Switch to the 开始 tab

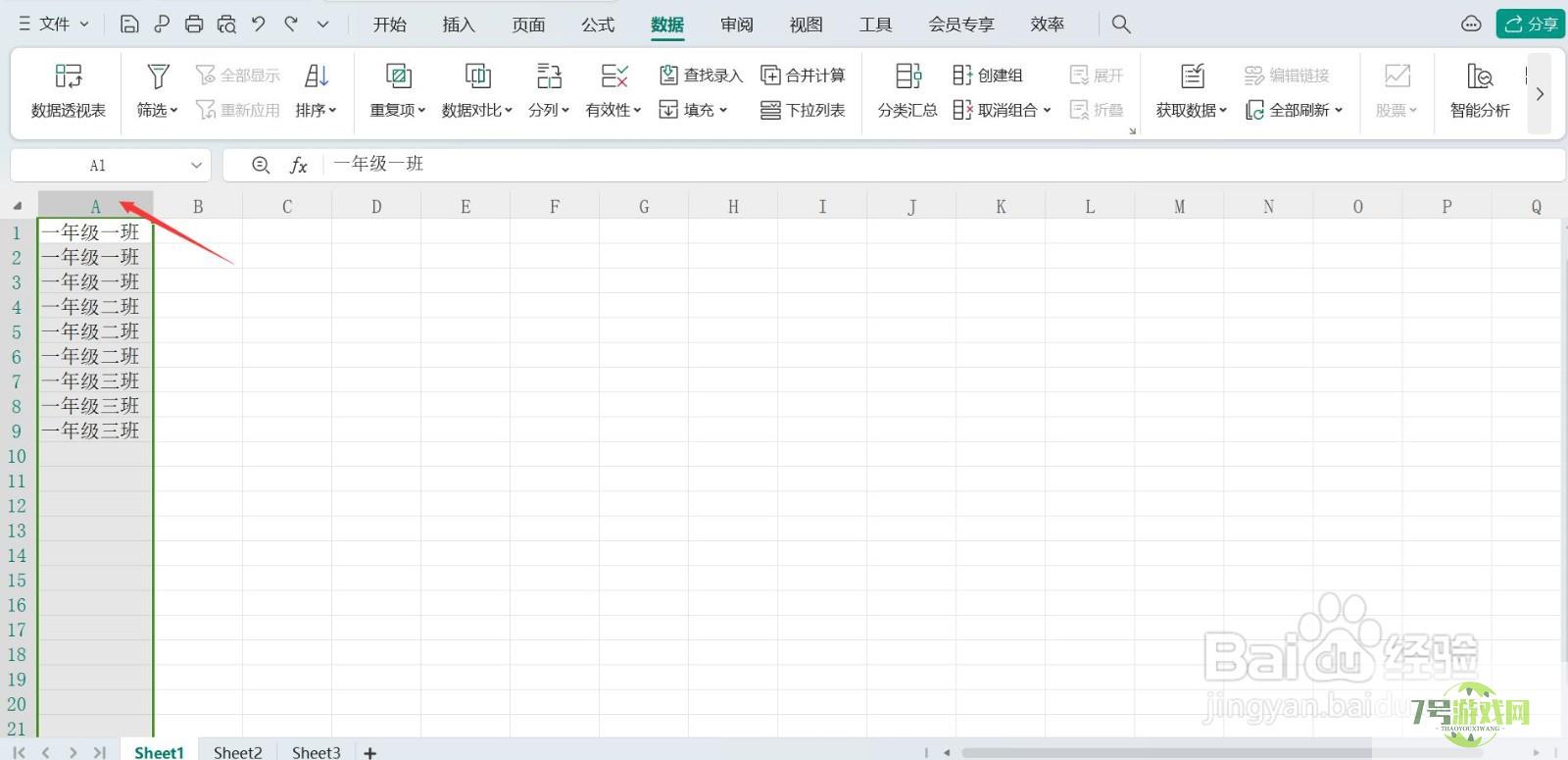(x=389, y=25)
